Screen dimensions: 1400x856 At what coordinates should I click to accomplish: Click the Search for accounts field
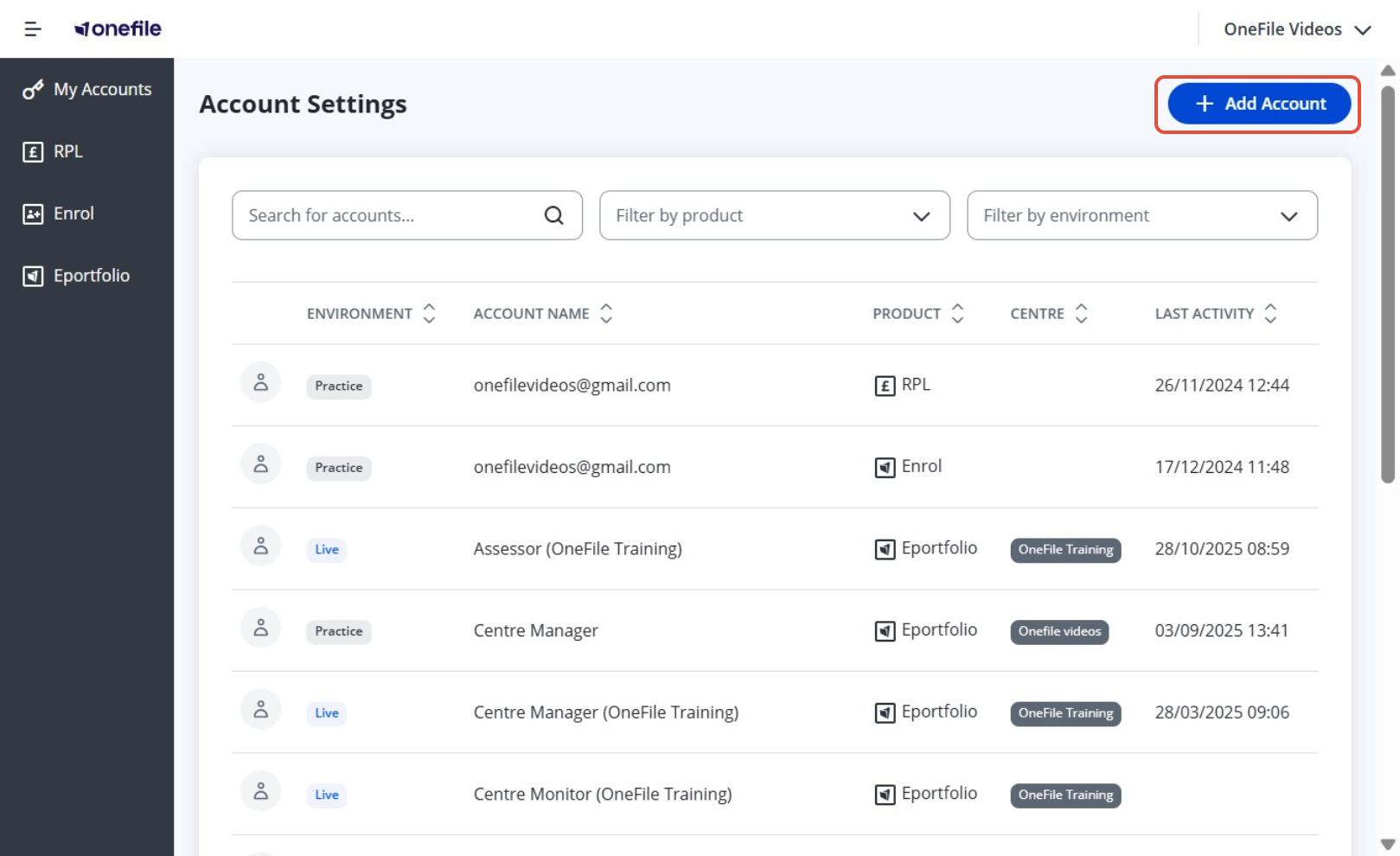[x=389, y=215]
